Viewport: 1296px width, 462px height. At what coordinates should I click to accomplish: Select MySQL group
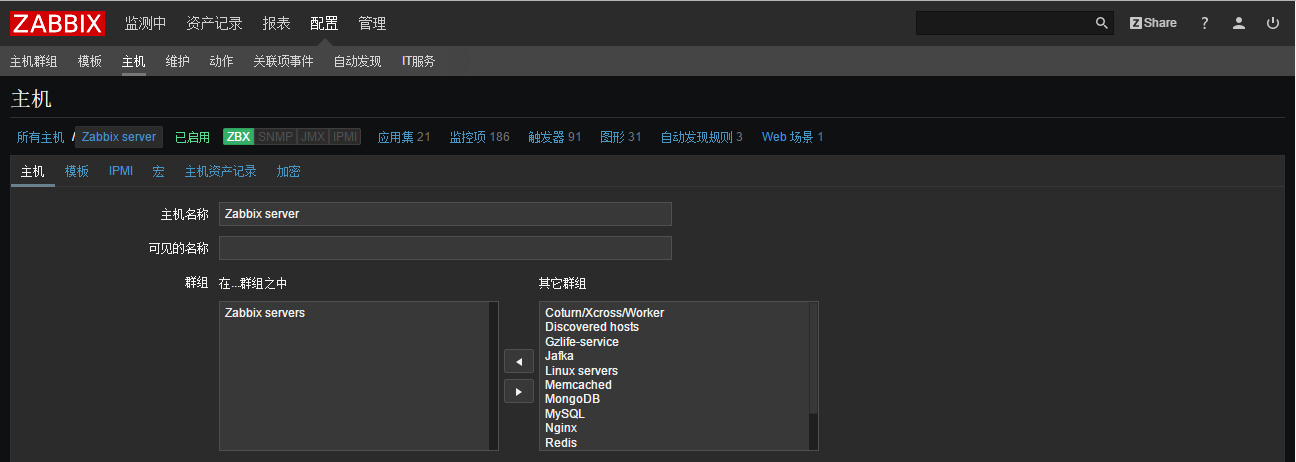point(565,414)
